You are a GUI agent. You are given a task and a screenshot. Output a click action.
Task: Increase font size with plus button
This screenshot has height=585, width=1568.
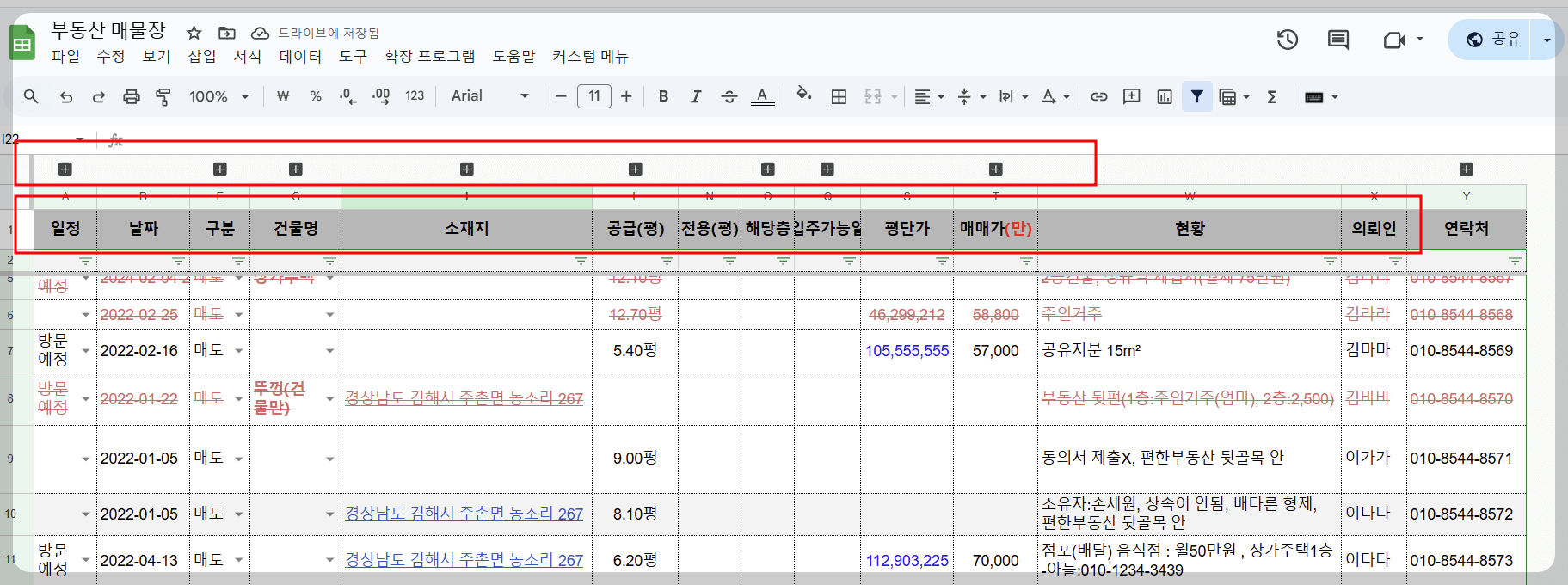(626, 96)
